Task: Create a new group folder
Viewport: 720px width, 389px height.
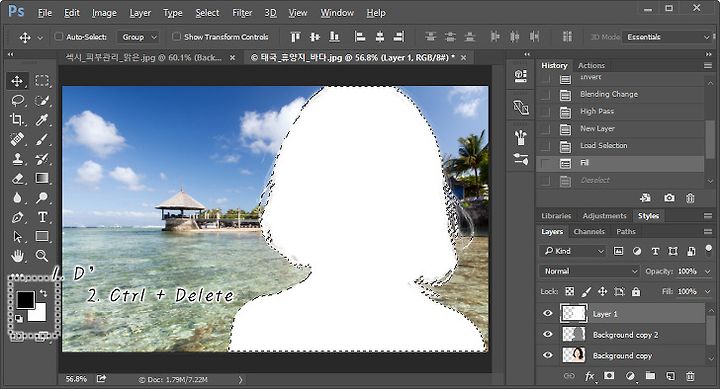Action: [x=650, y=376]
